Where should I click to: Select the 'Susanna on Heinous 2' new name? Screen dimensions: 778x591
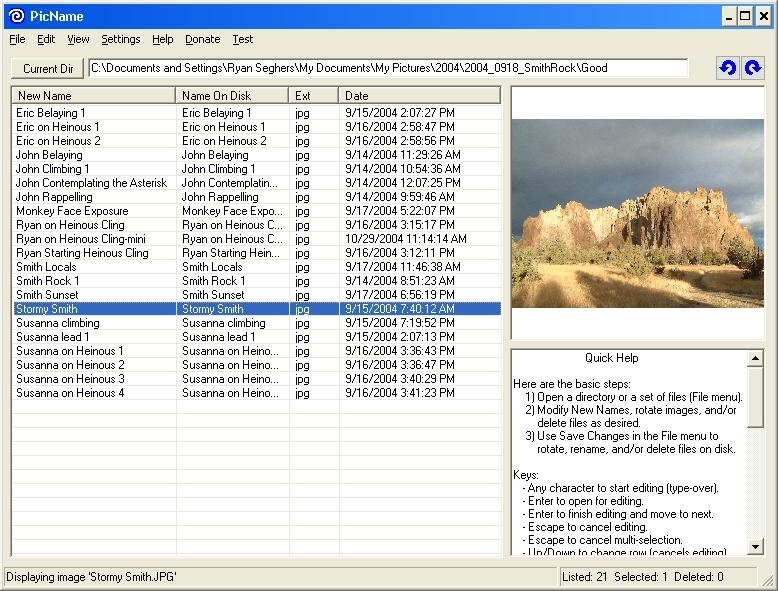pos(70,365)
